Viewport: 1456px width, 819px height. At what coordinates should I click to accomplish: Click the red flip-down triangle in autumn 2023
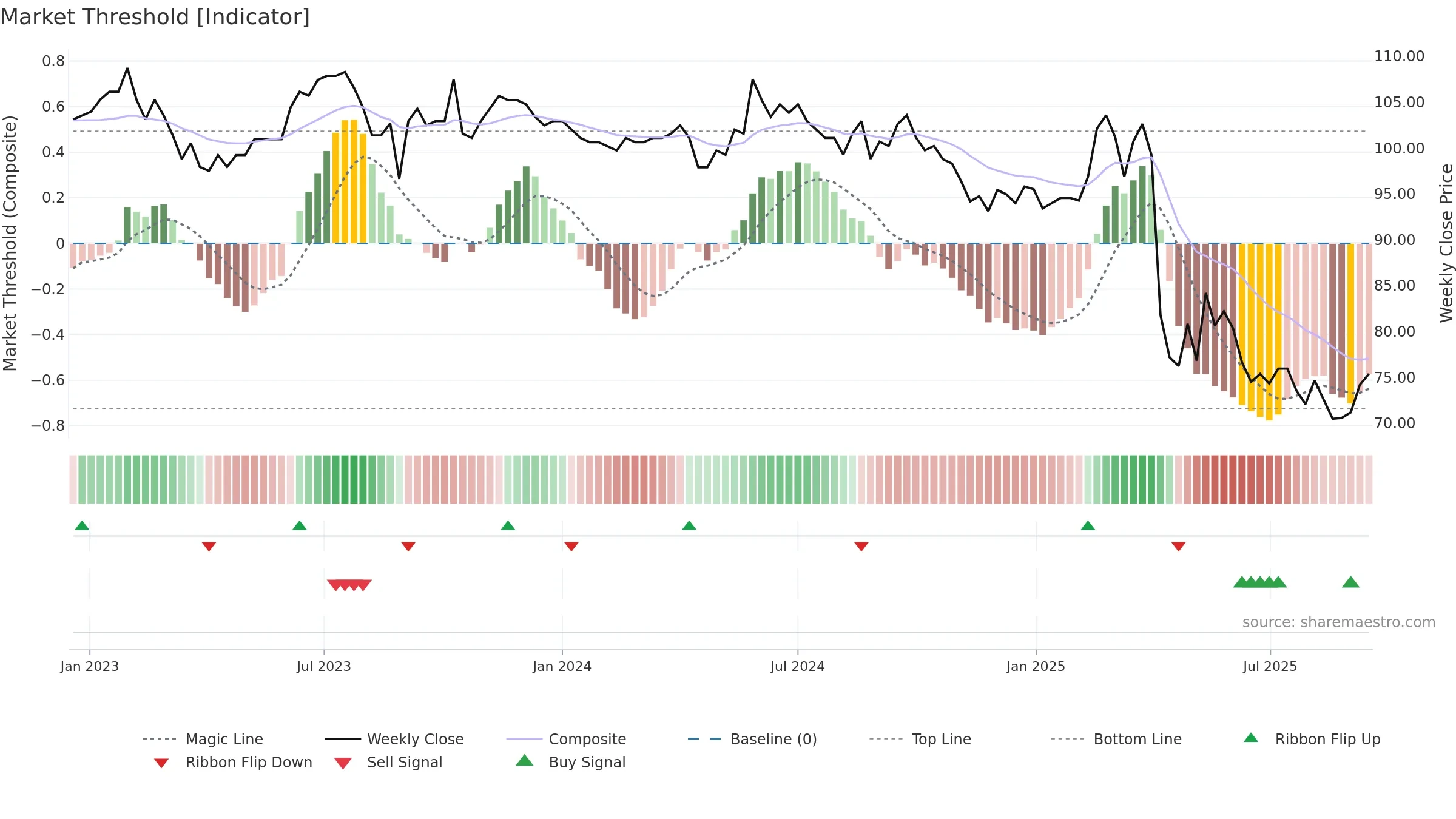[x=408, y=547]
